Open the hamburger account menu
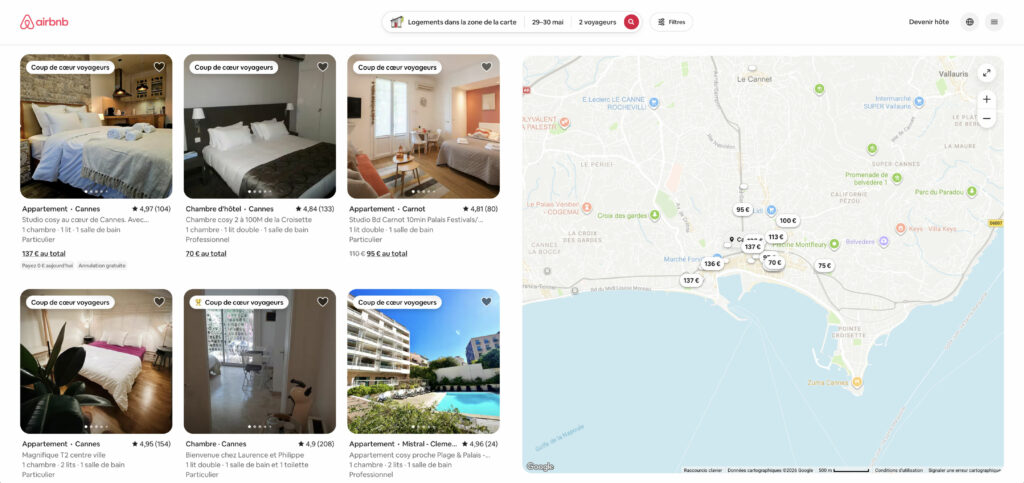Screen dimensions: 1024x483 click(x=994, y=22)
